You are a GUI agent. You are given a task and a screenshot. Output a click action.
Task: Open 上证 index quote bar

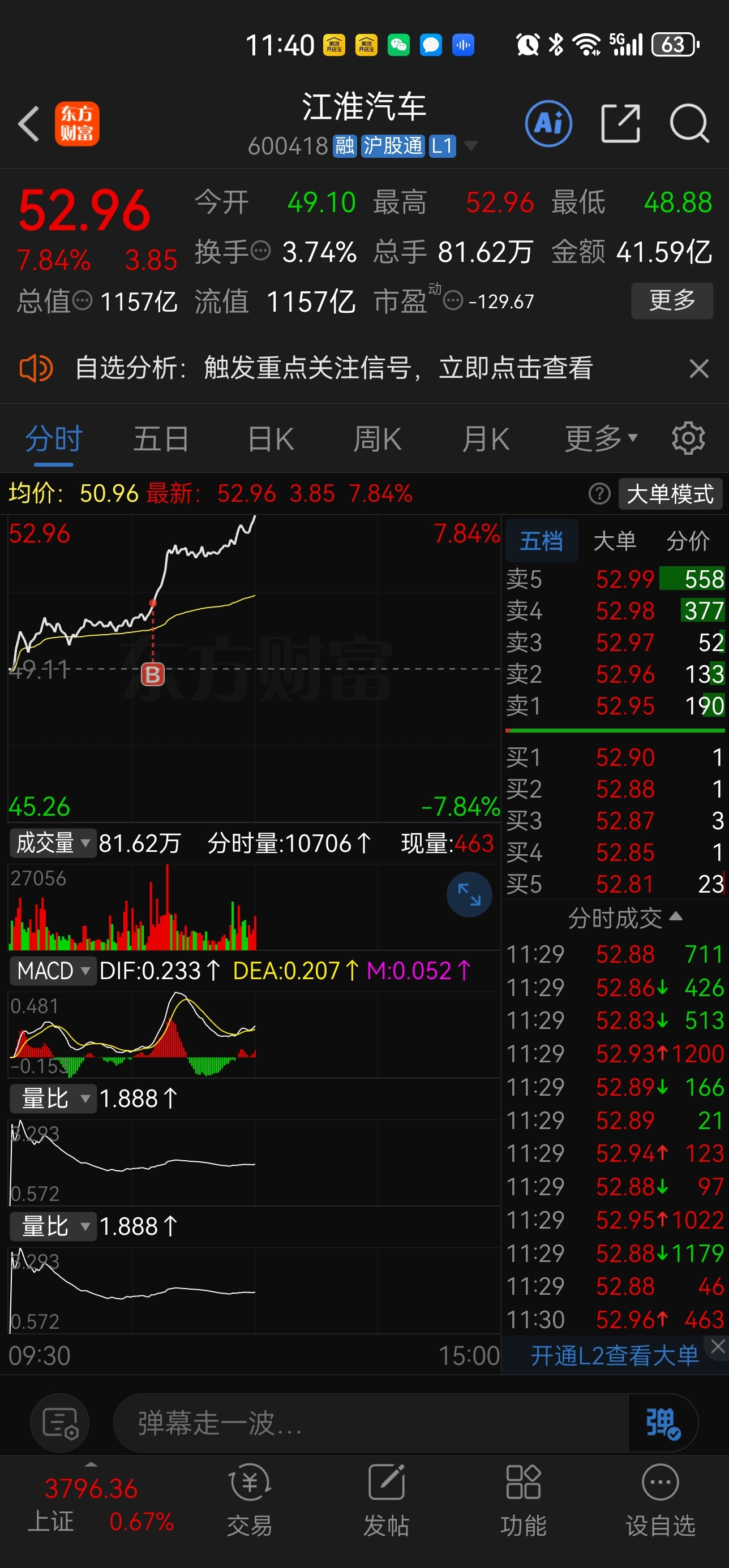[101, 1504]
